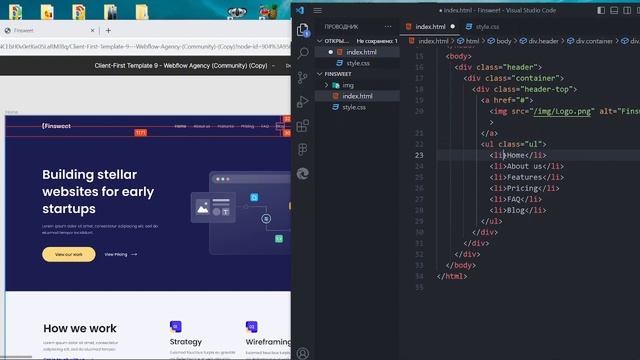
Task: Click the <div class="header-top"> line
Action: pos(524,89)
